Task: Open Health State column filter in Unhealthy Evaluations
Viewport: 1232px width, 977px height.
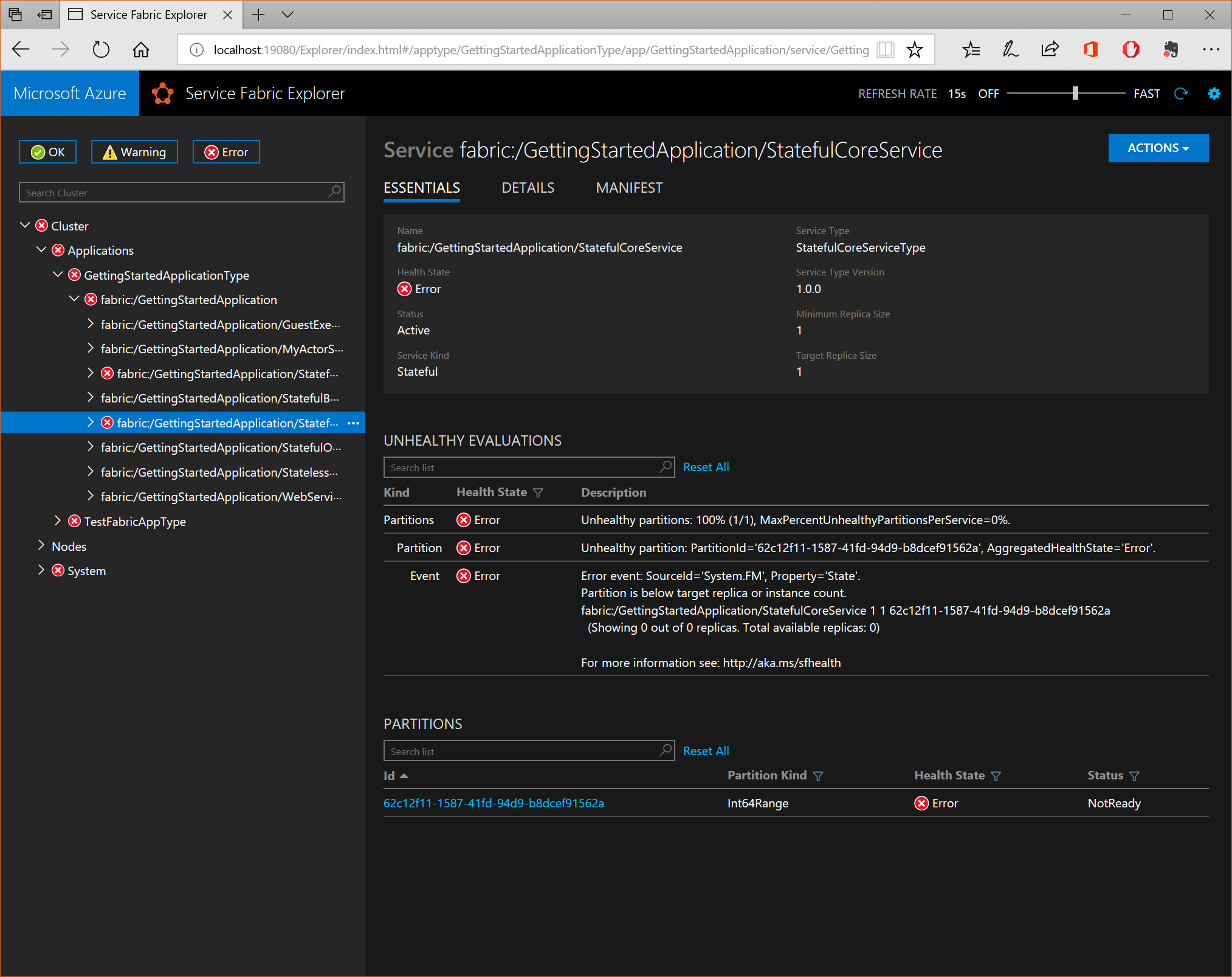Action: [x=539, y=492]
